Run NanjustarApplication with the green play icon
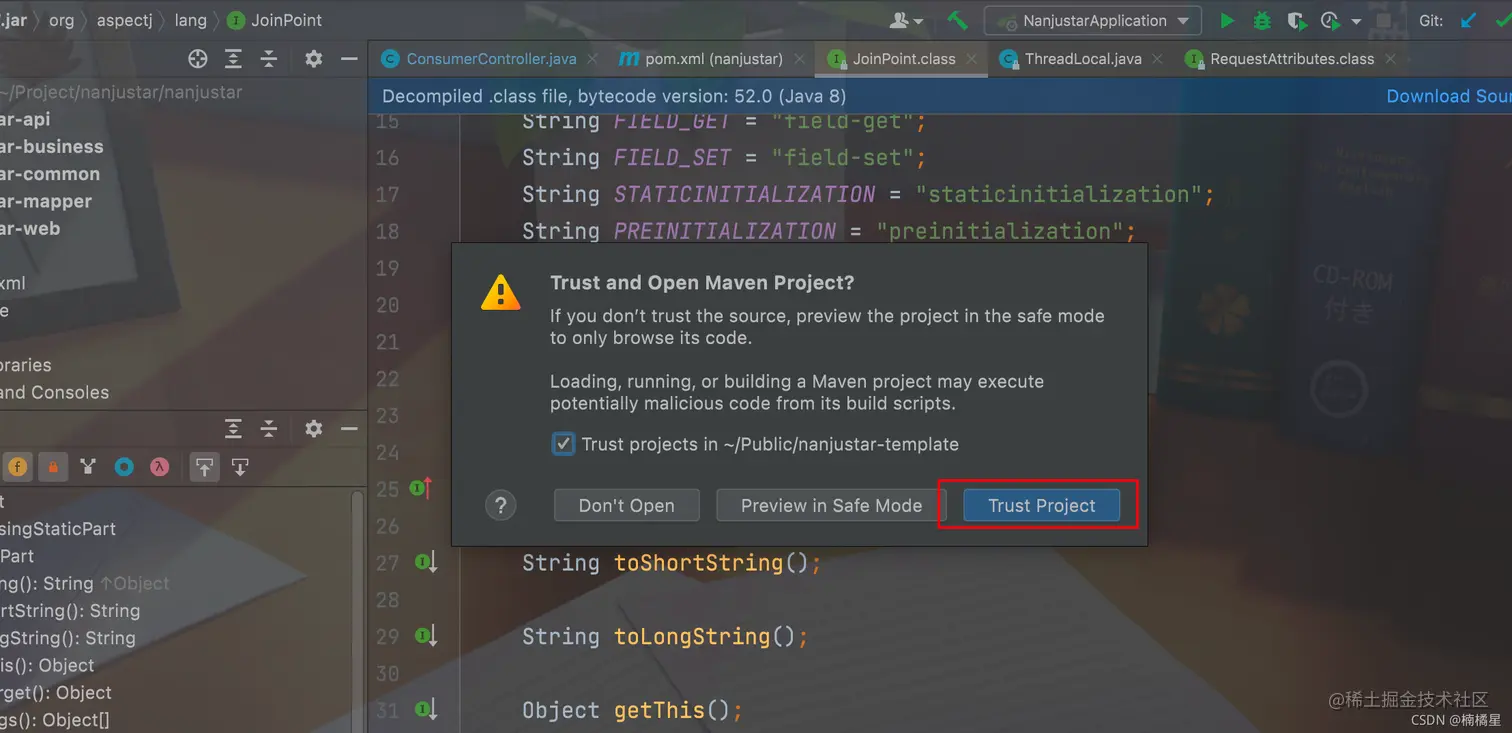 coord(1227,20)
